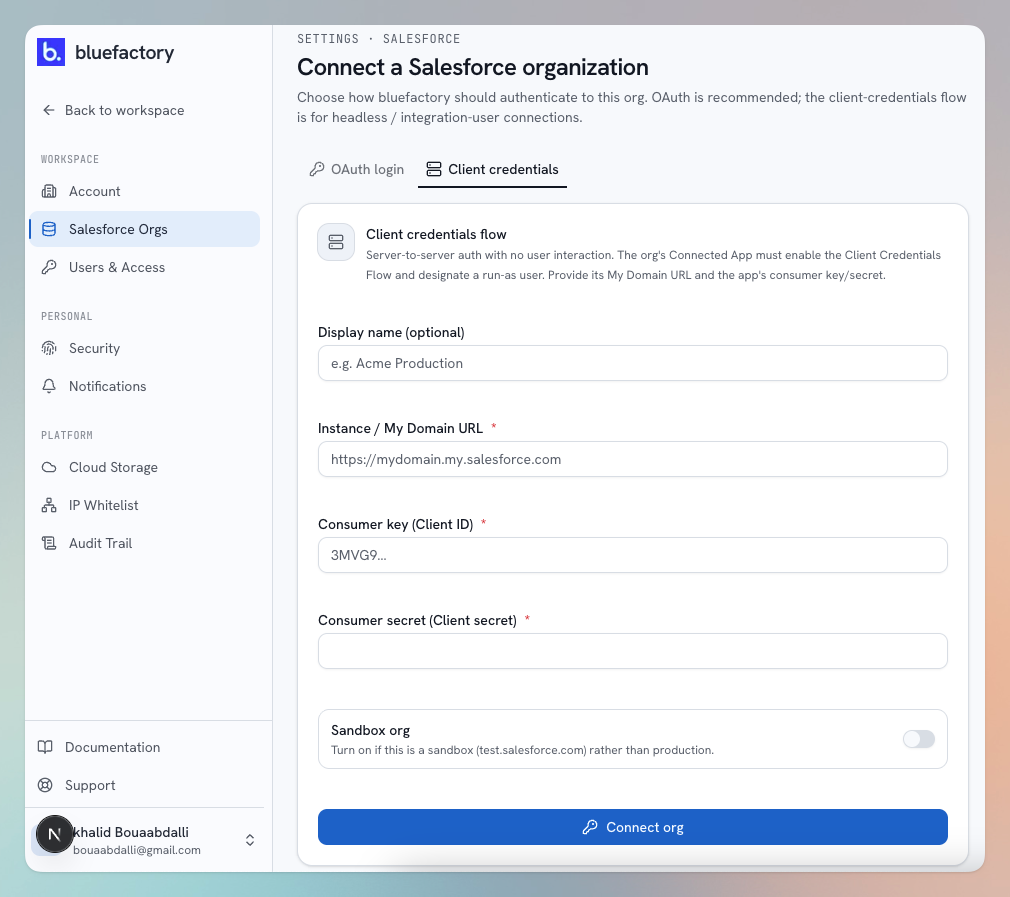
Task: Click the PERSONAL section label
Action: click(x=66, y=316)
